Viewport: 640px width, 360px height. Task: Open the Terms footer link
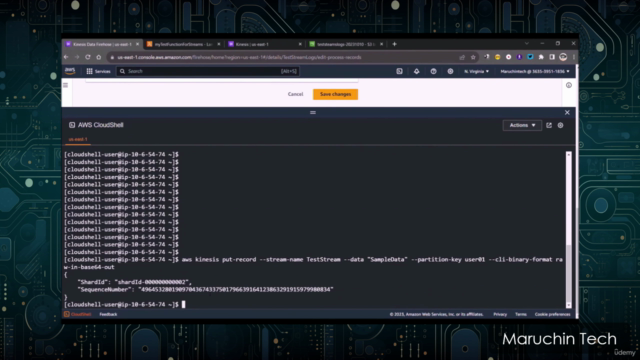520,314
